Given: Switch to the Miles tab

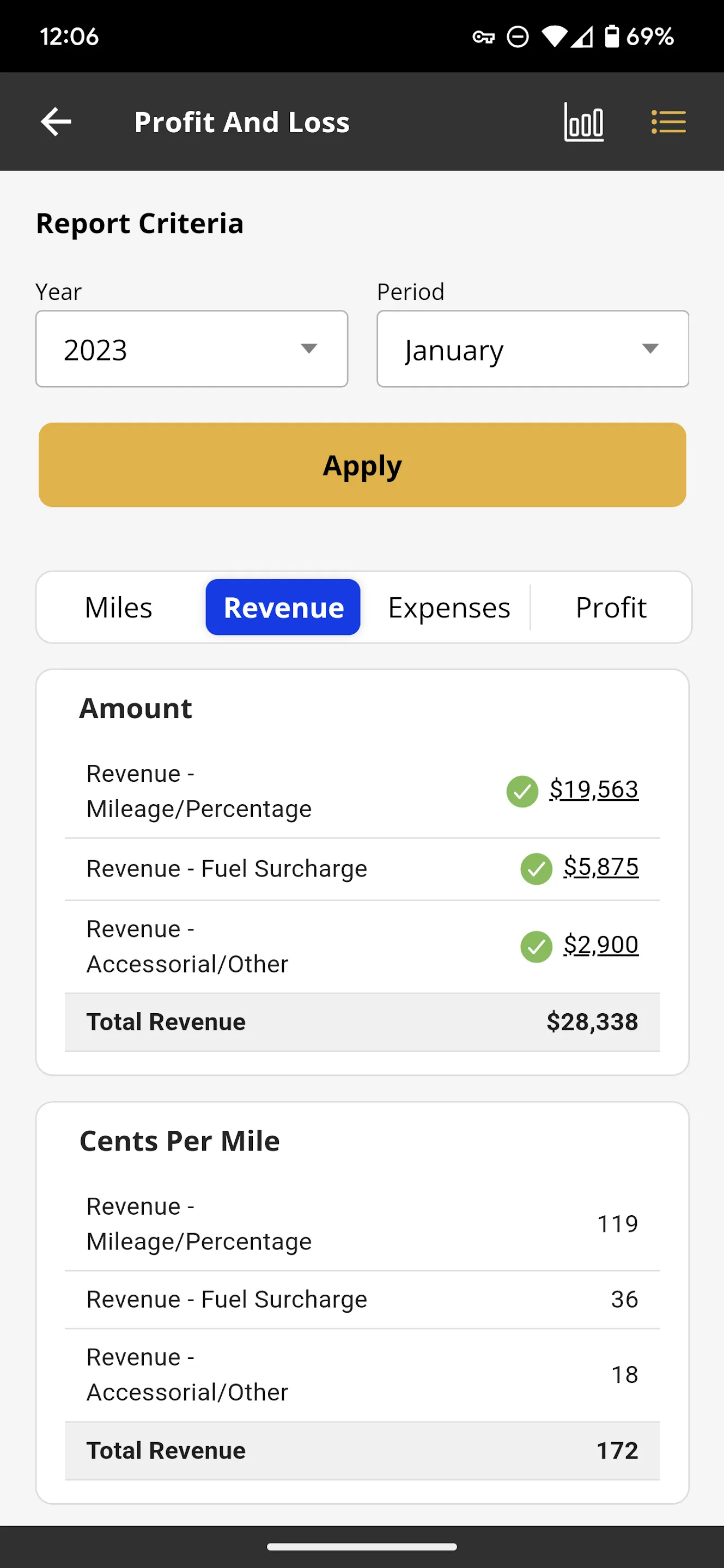Looking at the screenshot, I should [119, 608].
